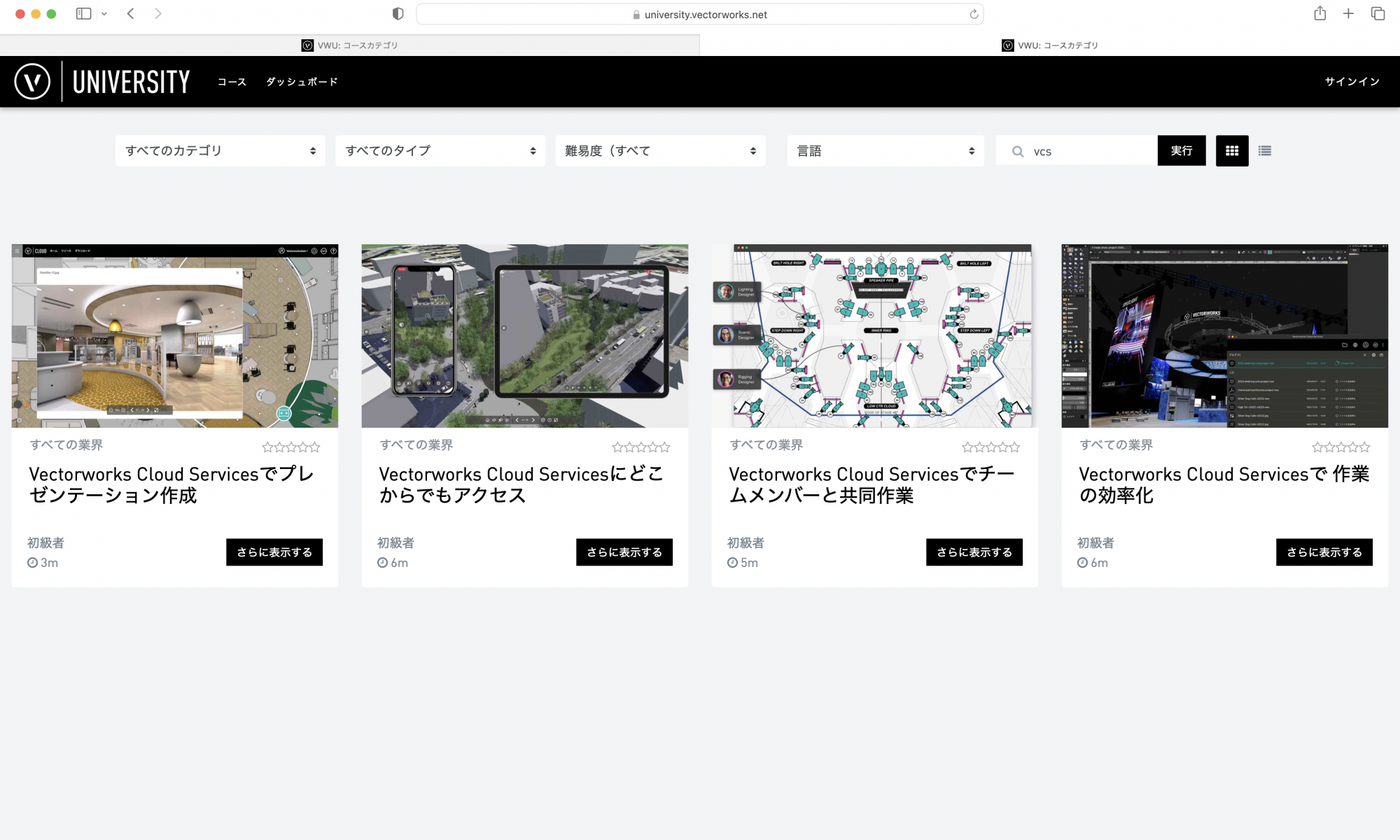Click the UNIVERSITY wordmark text

click(132, 82)
